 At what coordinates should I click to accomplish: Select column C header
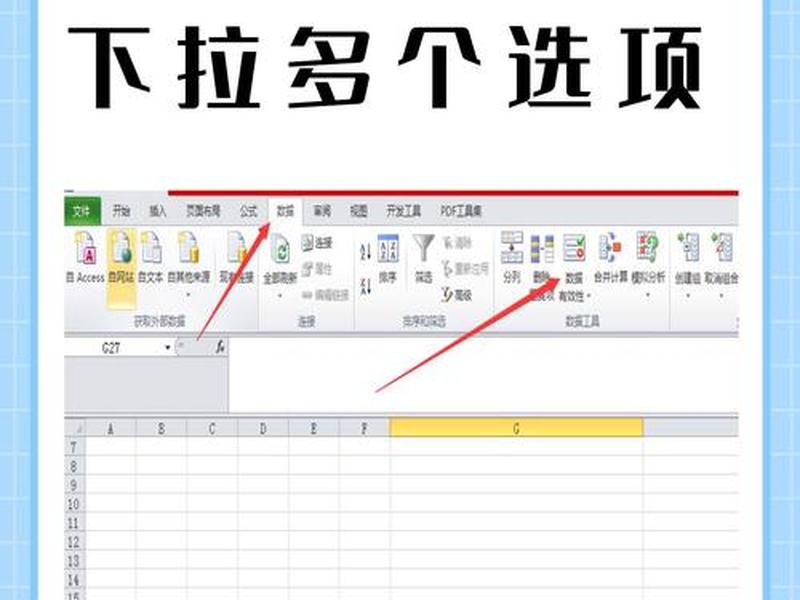212,429
